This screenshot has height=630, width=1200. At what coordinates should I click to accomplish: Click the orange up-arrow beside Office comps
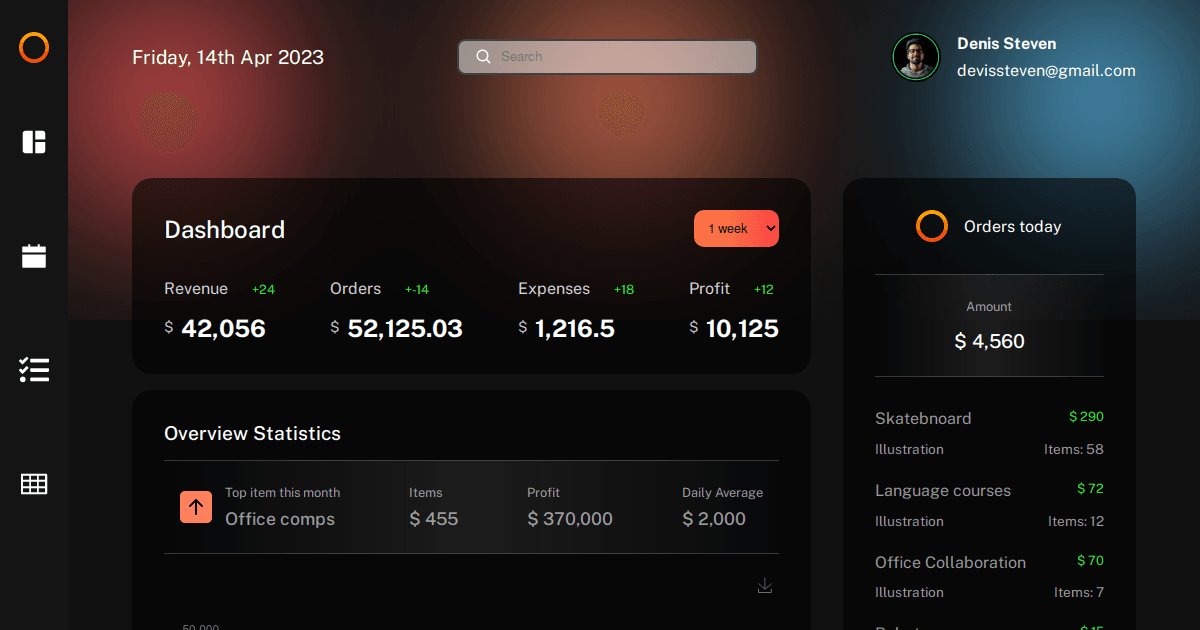196,507
